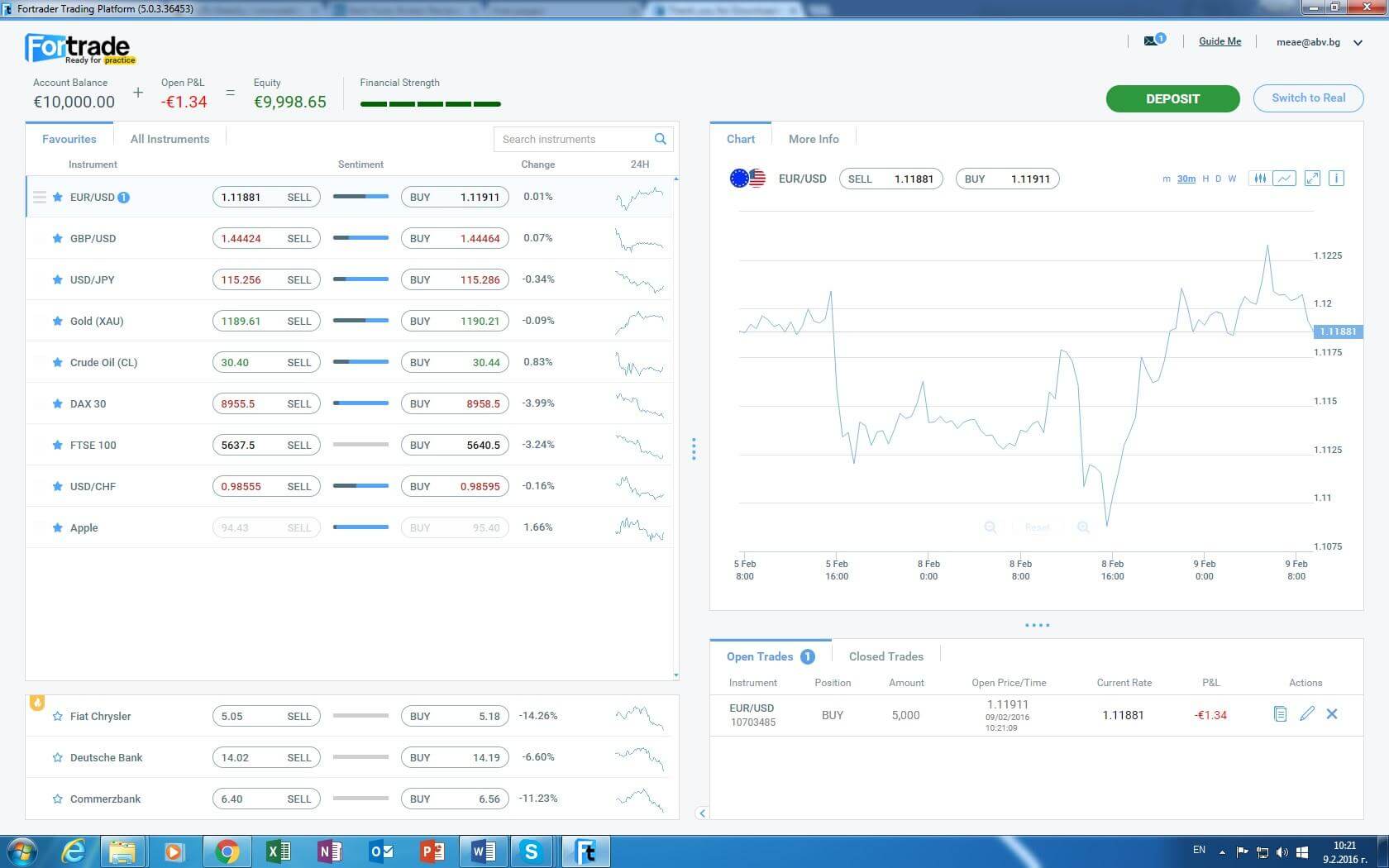
Task: Edit the open EUR/USD trade pencil icon
Action: pyautogui.click(x=1307, y=713)
